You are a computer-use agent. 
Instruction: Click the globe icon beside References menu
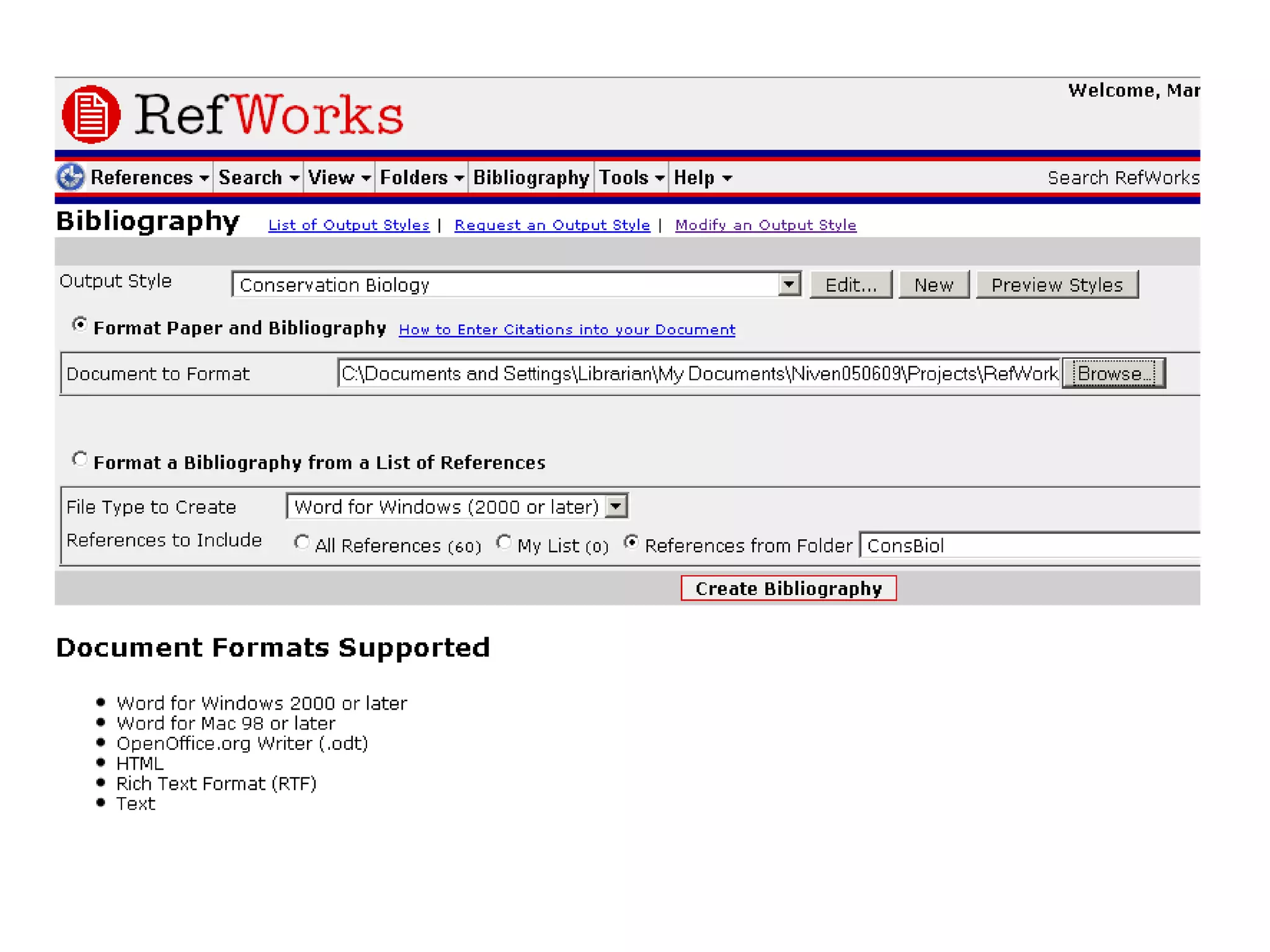pyautogui.click(x=71, y=178)
